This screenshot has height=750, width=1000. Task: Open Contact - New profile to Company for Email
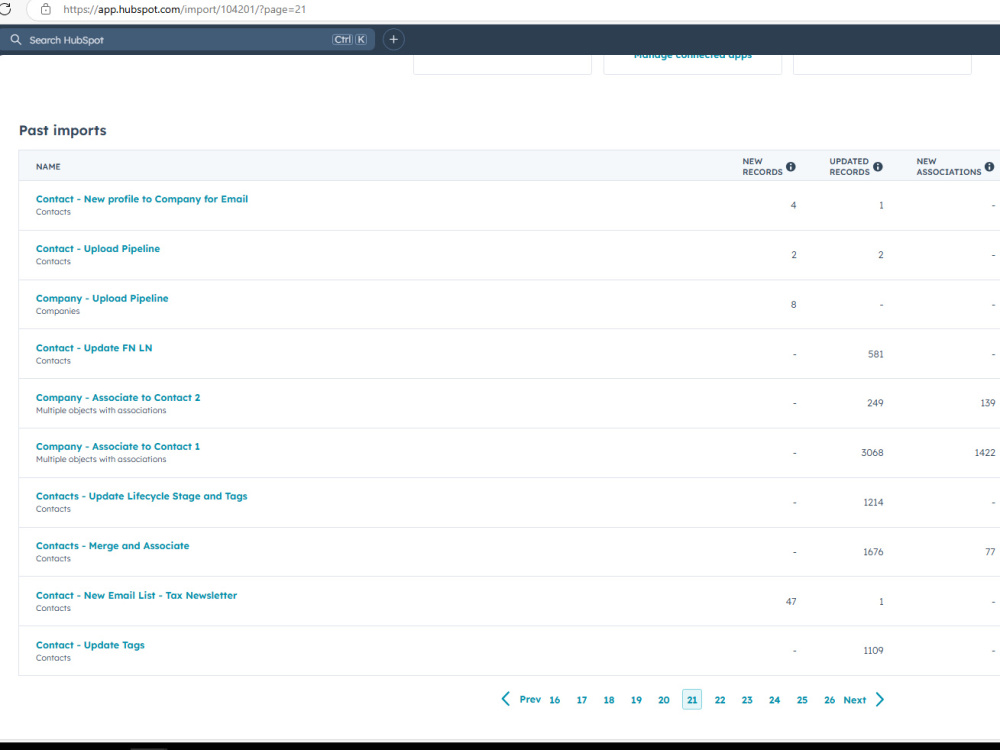[142, 199]
